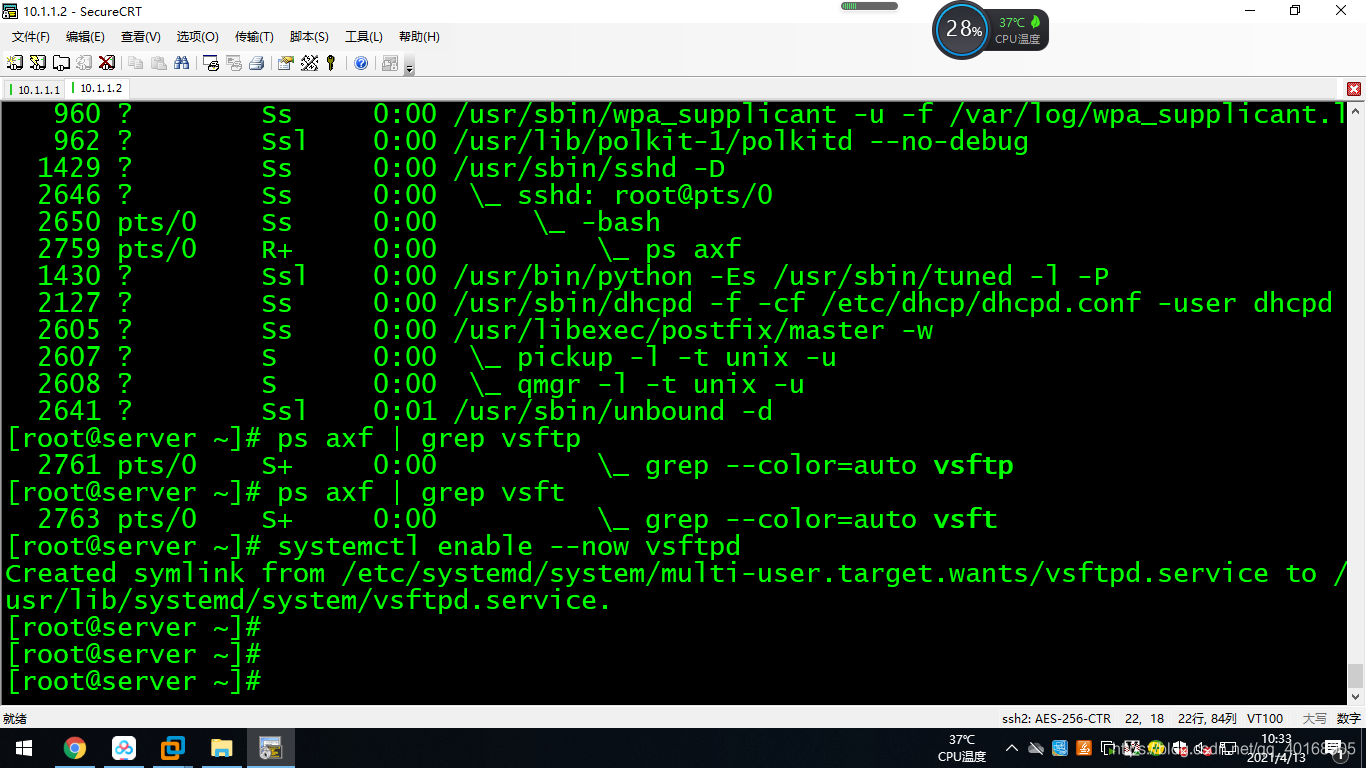Image resolution: width=1366 pixels, height=768 pixels.
Task: Open the 帮助(H) menu
Action: (419, 37)
